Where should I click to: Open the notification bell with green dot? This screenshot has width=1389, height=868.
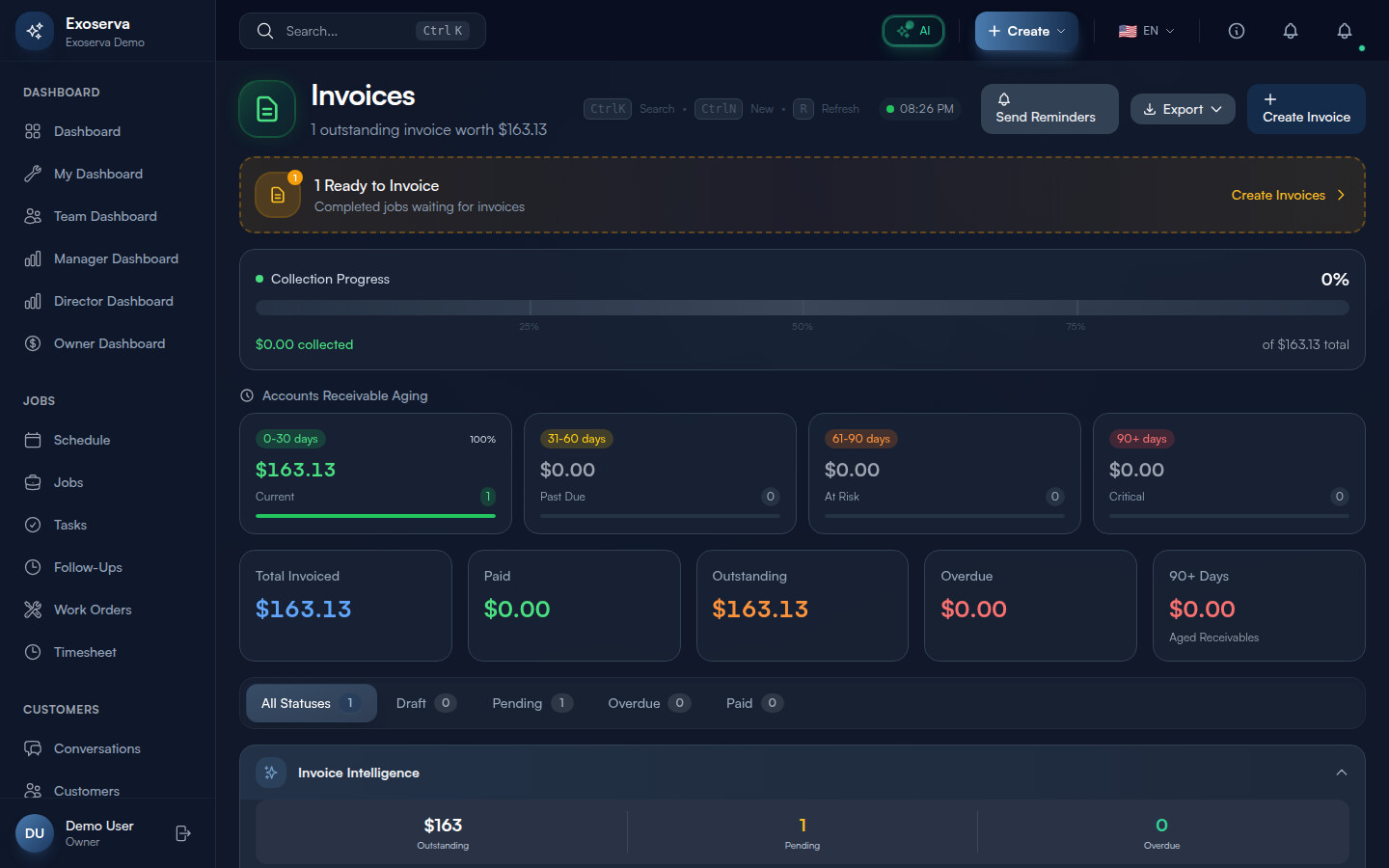point(1344,31)
